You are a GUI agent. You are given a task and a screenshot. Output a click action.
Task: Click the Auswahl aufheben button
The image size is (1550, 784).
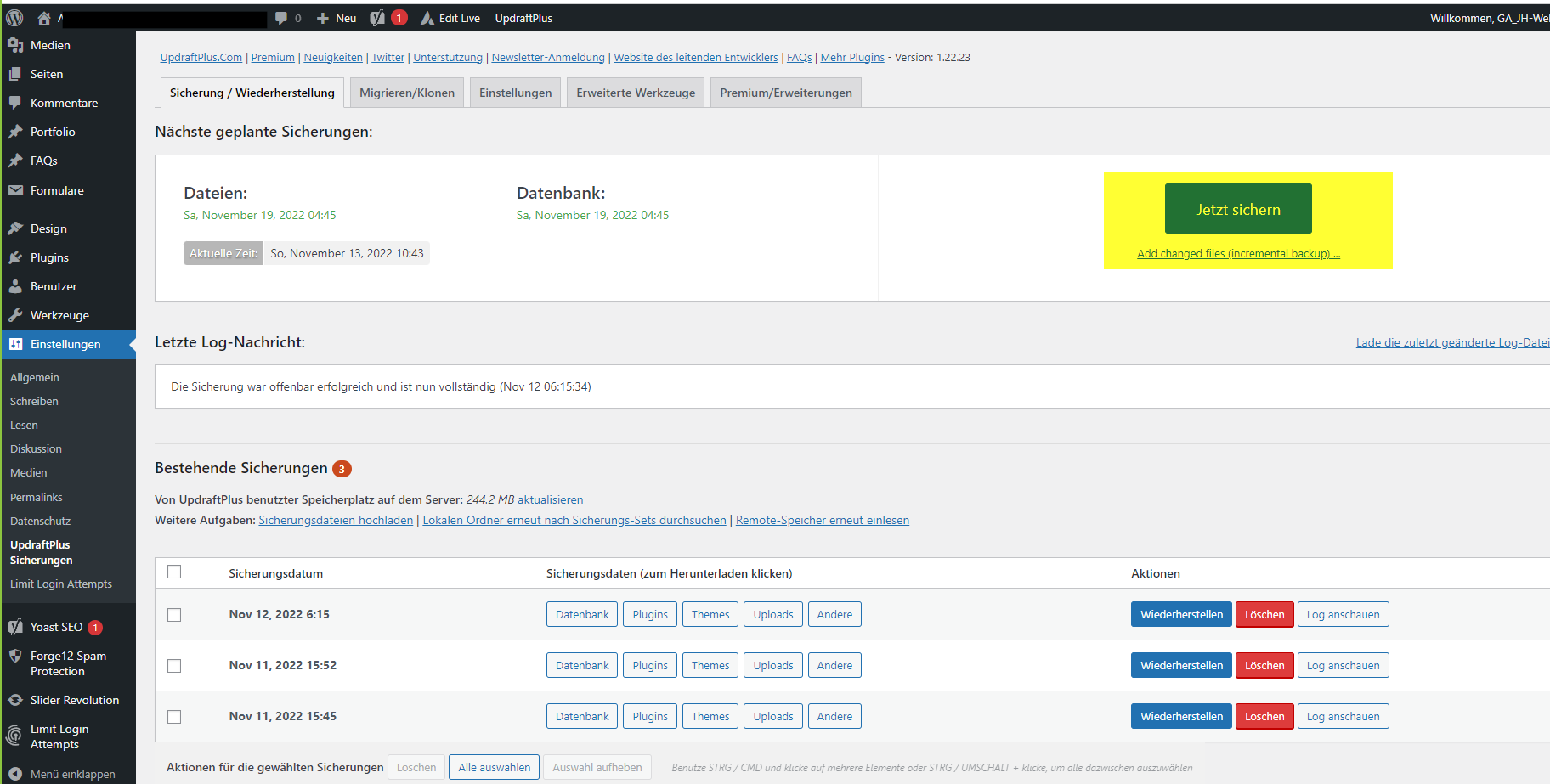point(597,767)
